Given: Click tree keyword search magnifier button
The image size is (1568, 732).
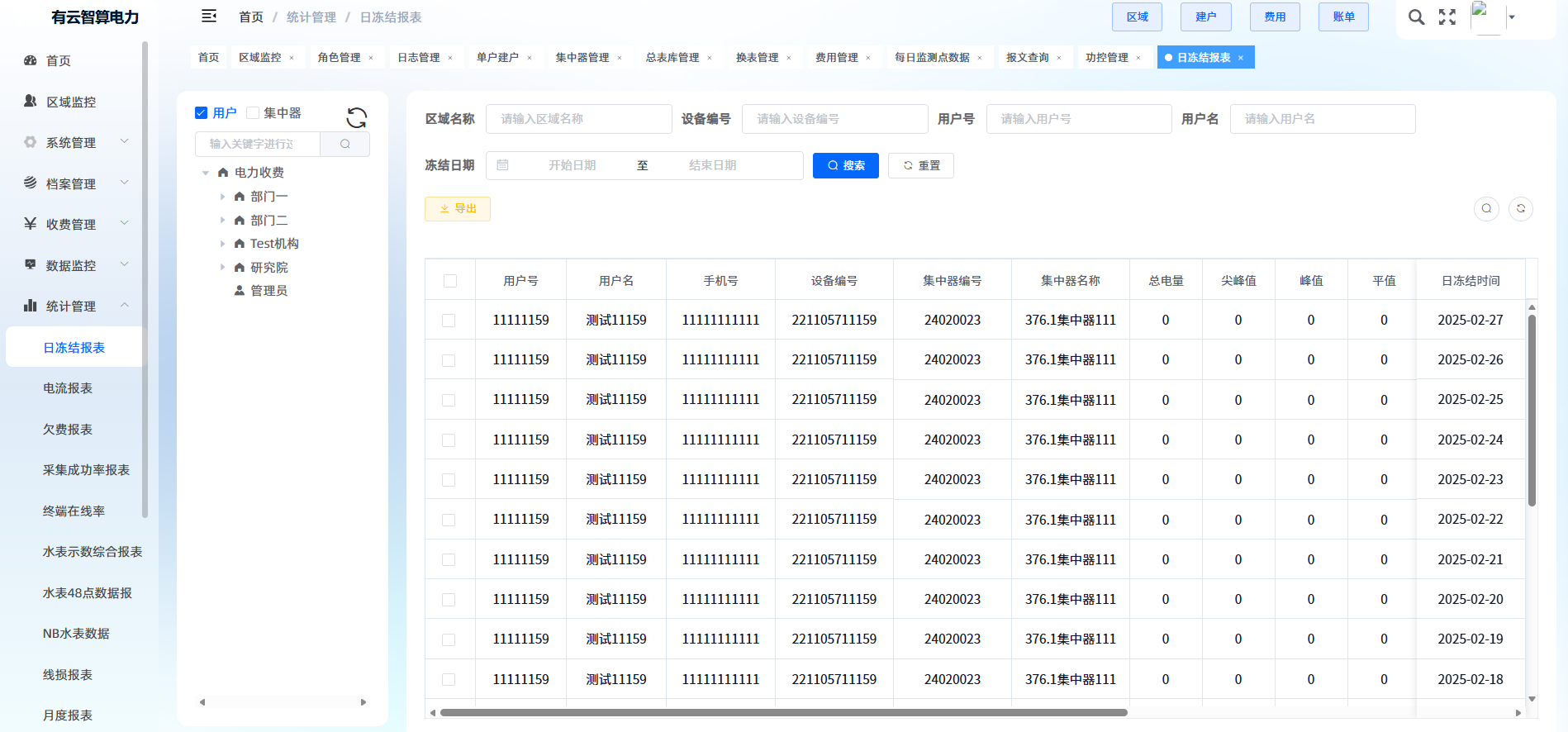Looking at the screenshot, I should pyautogui.click(x=345, y=144).
